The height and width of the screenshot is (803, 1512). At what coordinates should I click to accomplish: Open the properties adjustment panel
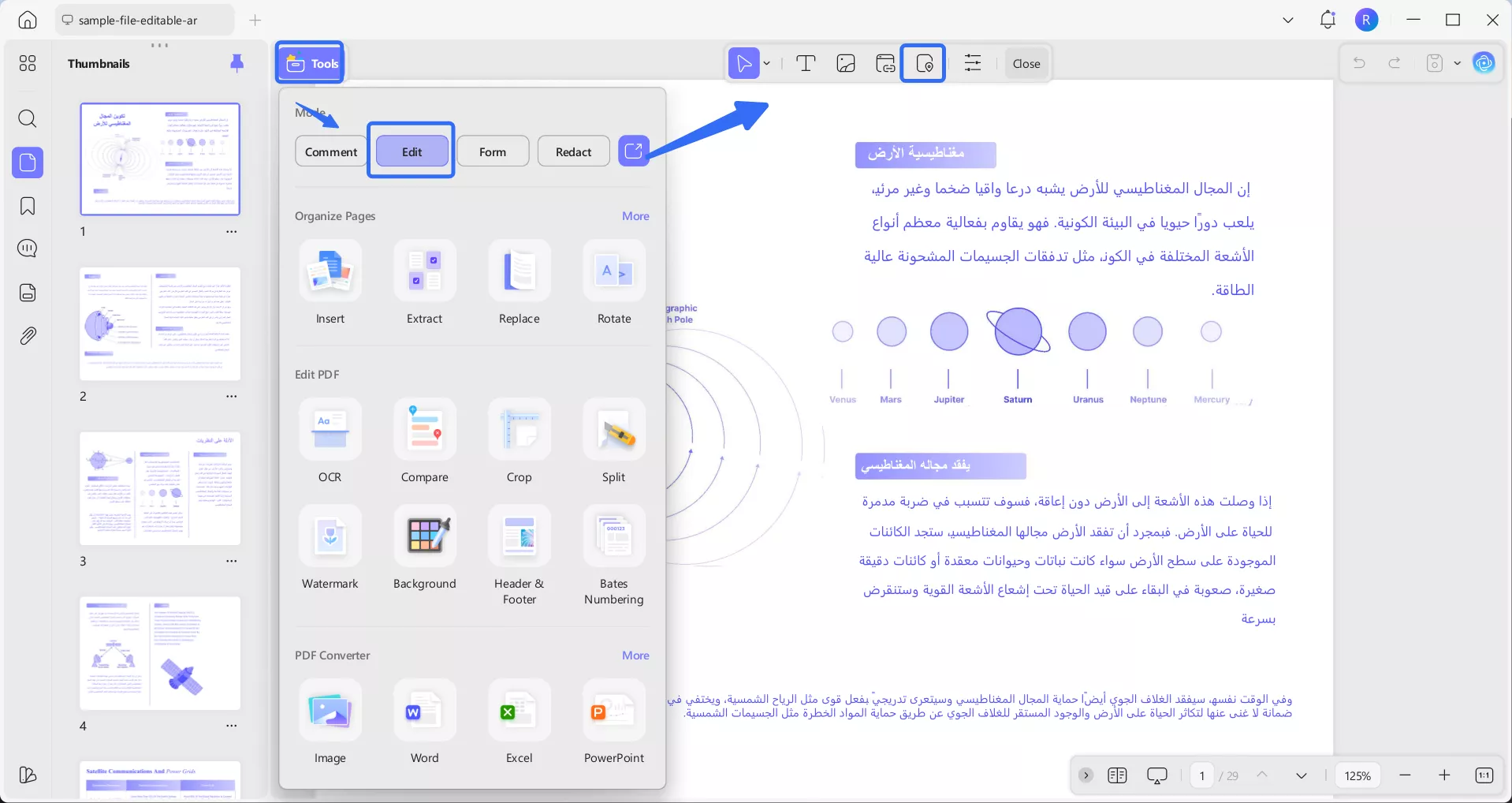(x=973, y=63)
